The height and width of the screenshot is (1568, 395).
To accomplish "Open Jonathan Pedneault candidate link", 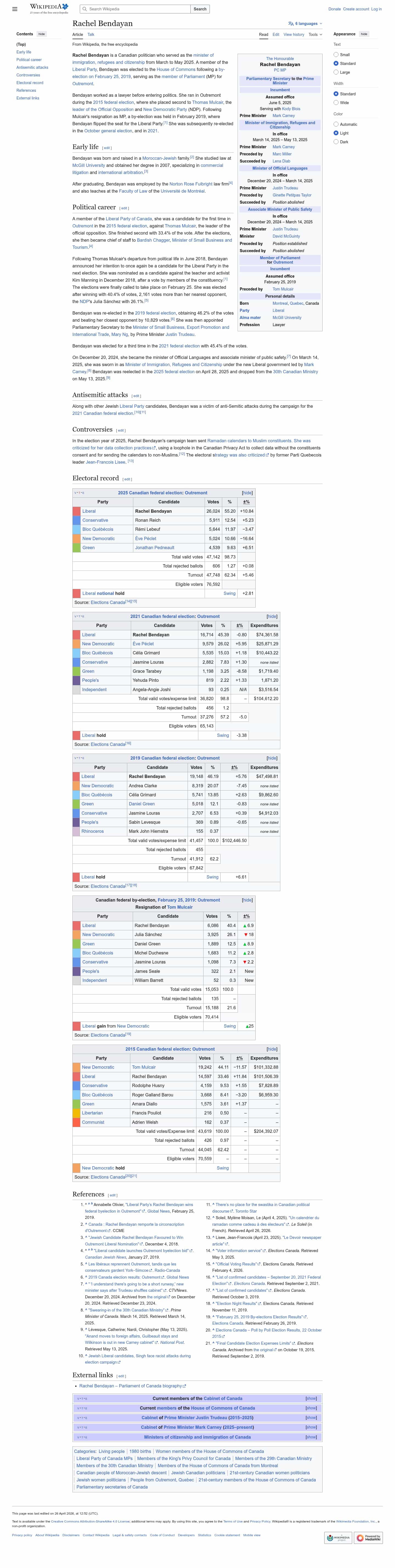I will pos(155,548).
